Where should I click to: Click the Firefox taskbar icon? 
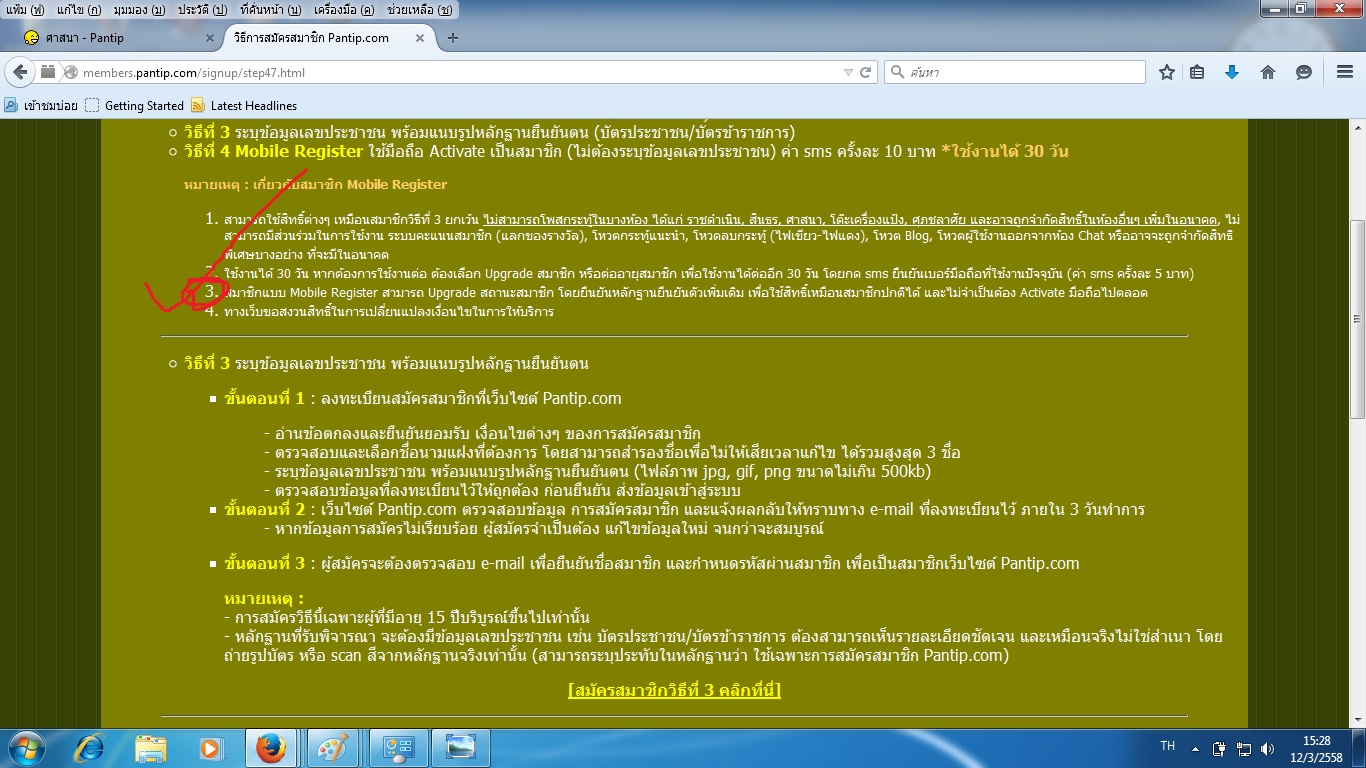270,748
